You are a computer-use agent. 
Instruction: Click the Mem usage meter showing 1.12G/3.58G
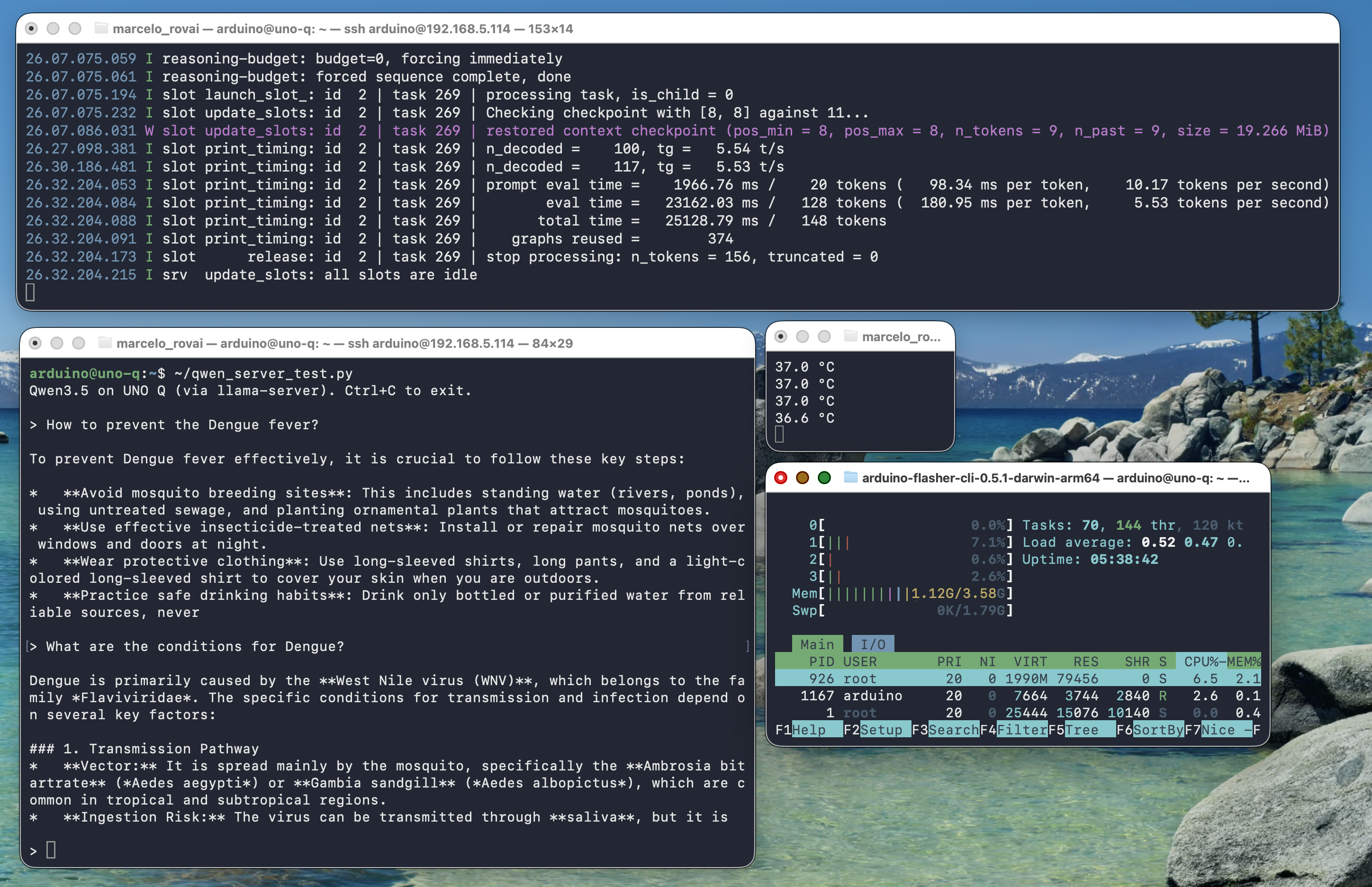pyautogui.click(x=902, y=593)
